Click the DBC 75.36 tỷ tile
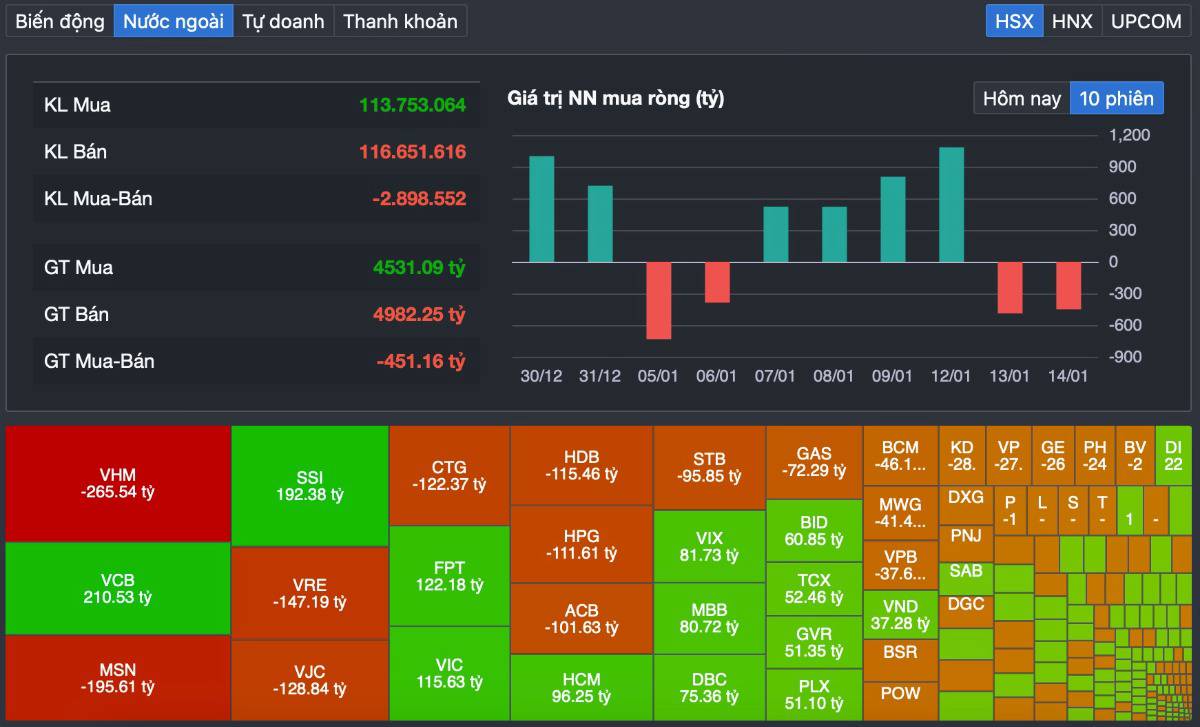This screenshot has height=727, width=1200. (709, 688)
